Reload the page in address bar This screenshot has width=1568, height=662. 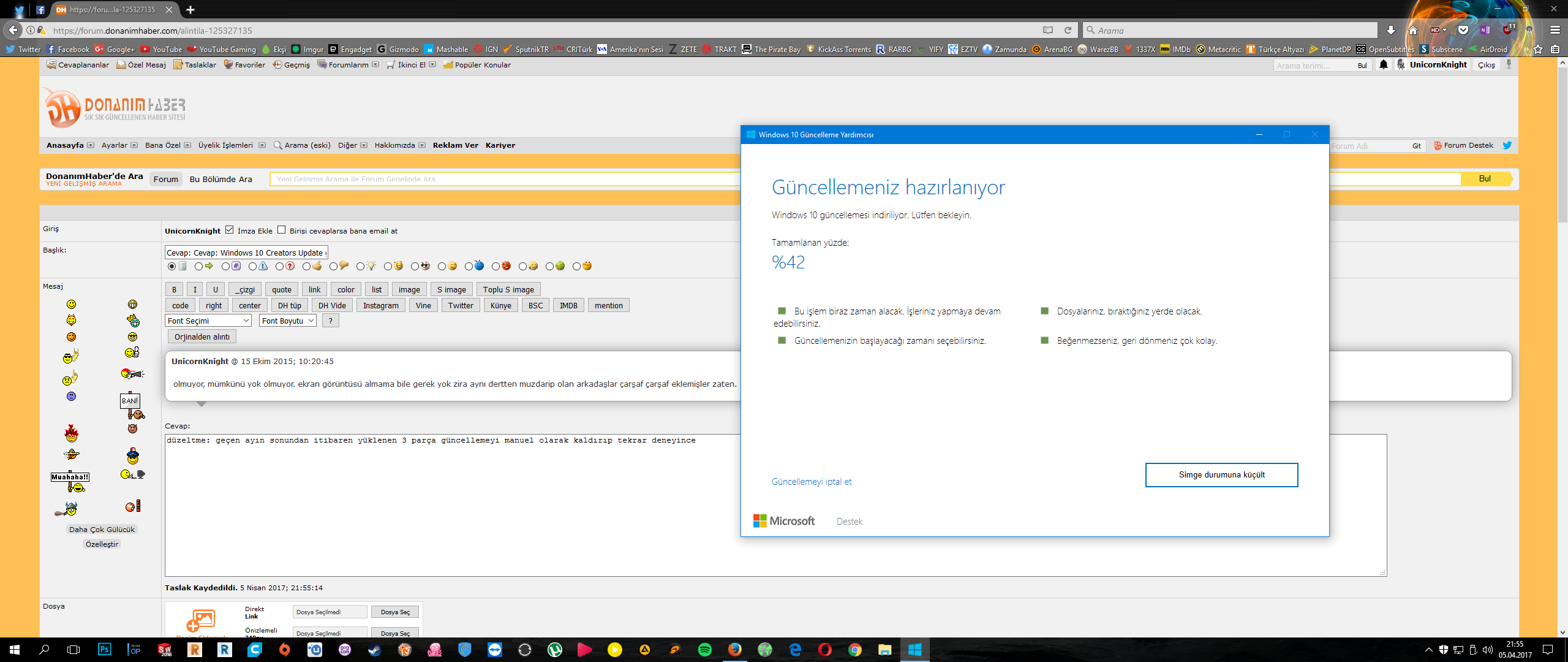tap(1068, 30)
